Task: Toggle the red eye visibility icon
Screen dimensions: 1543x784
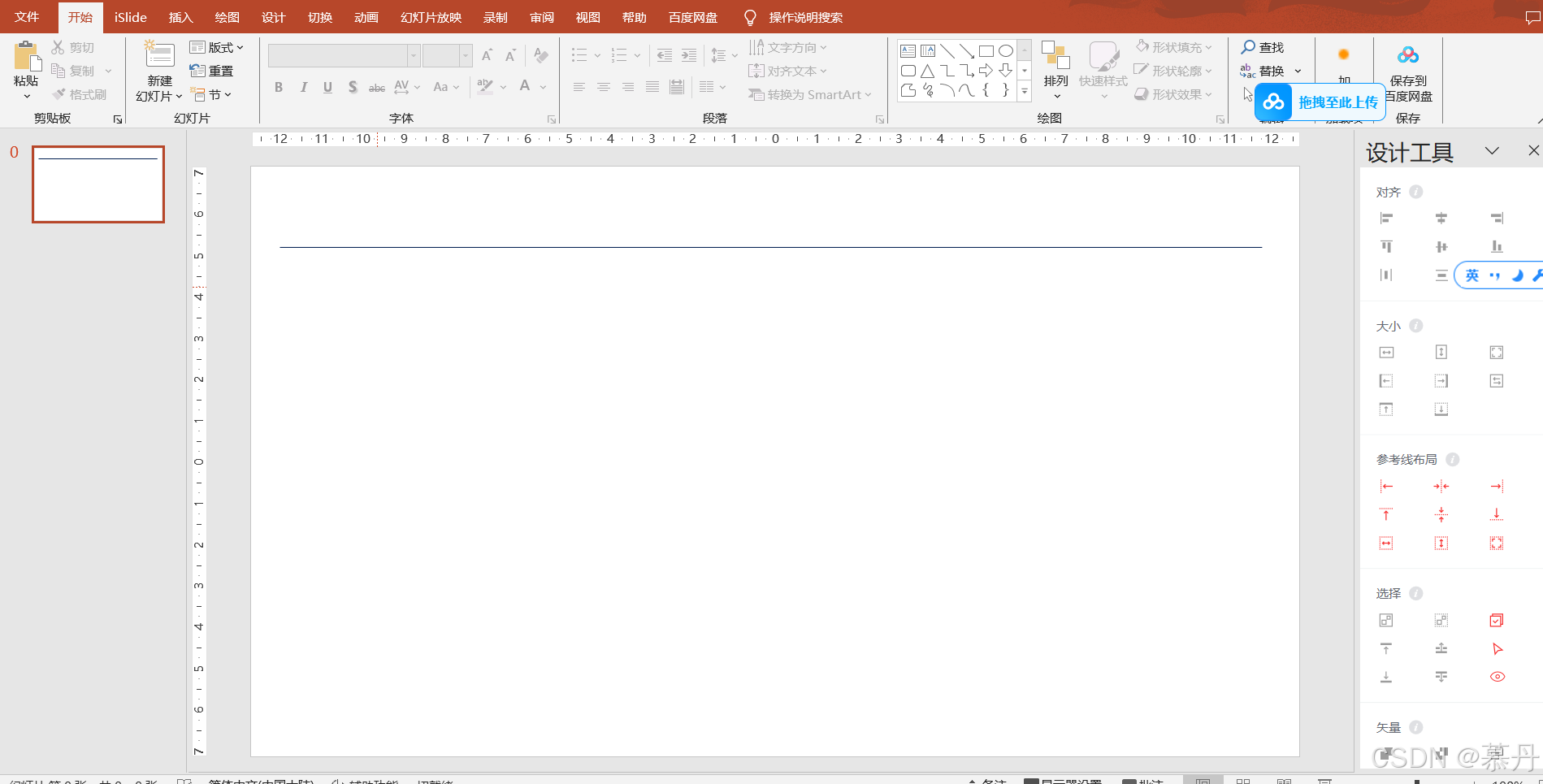Action: 1497,677
